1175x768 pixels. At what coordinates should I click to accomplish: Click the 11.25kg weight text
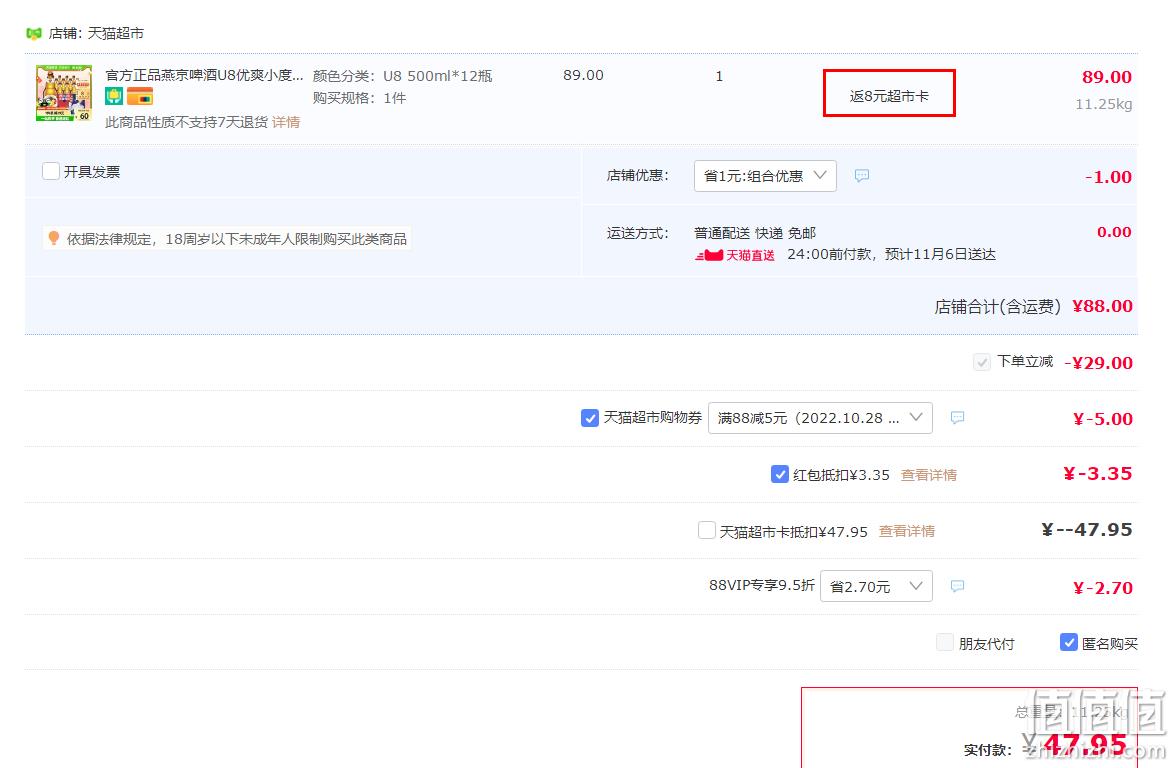tap(1103, 104)
